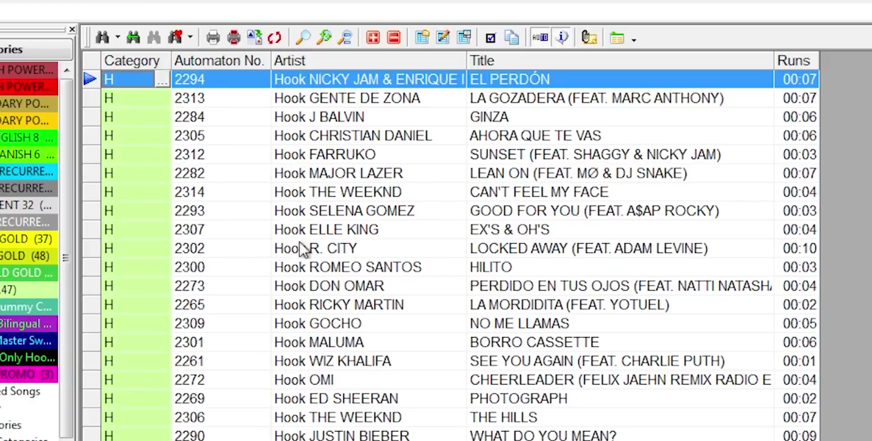Select title CAN'T FEEL MY FACE
This screenshot has width=872, height=441.
tap(539, 192)
